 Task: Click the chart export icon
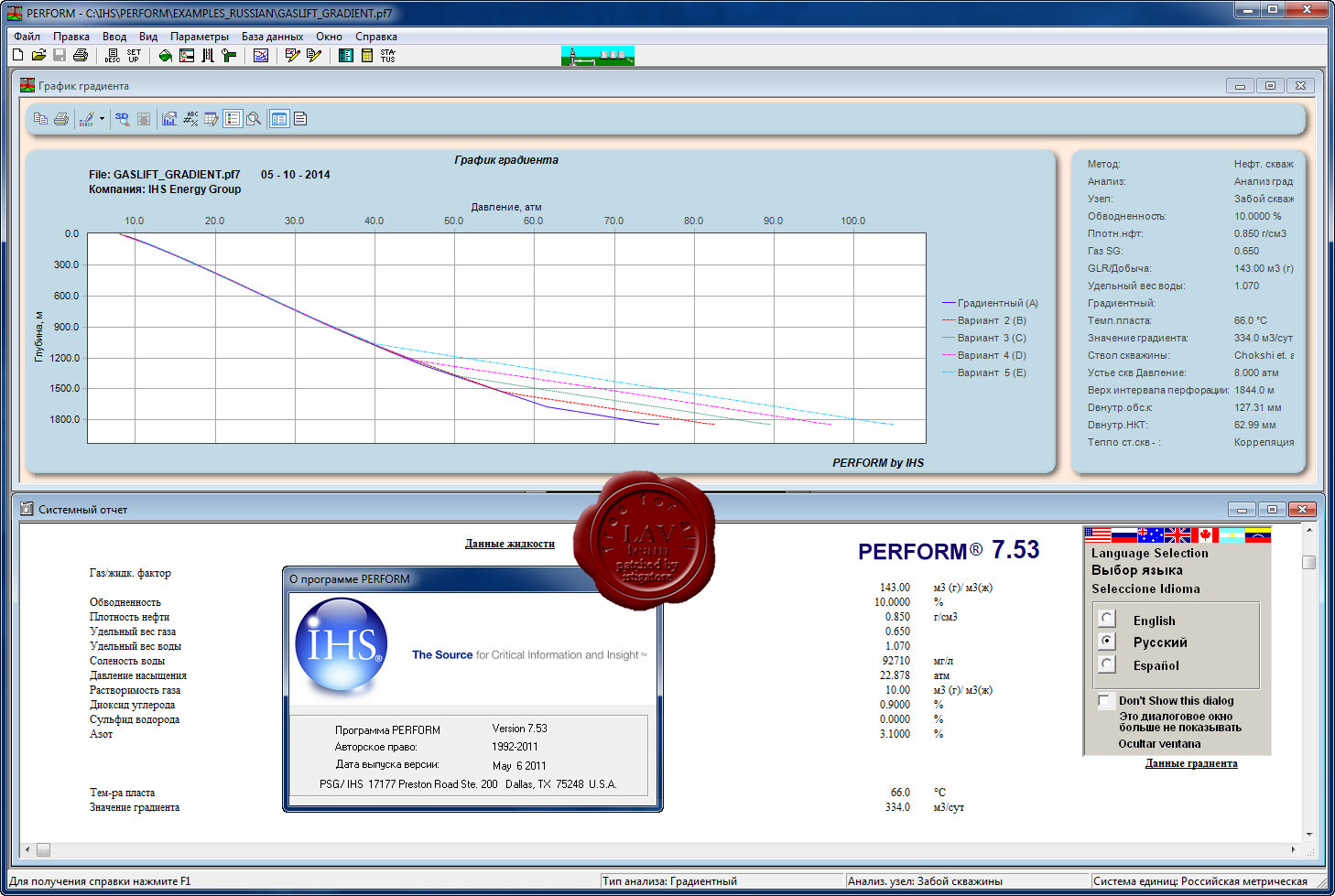point(169,119)
